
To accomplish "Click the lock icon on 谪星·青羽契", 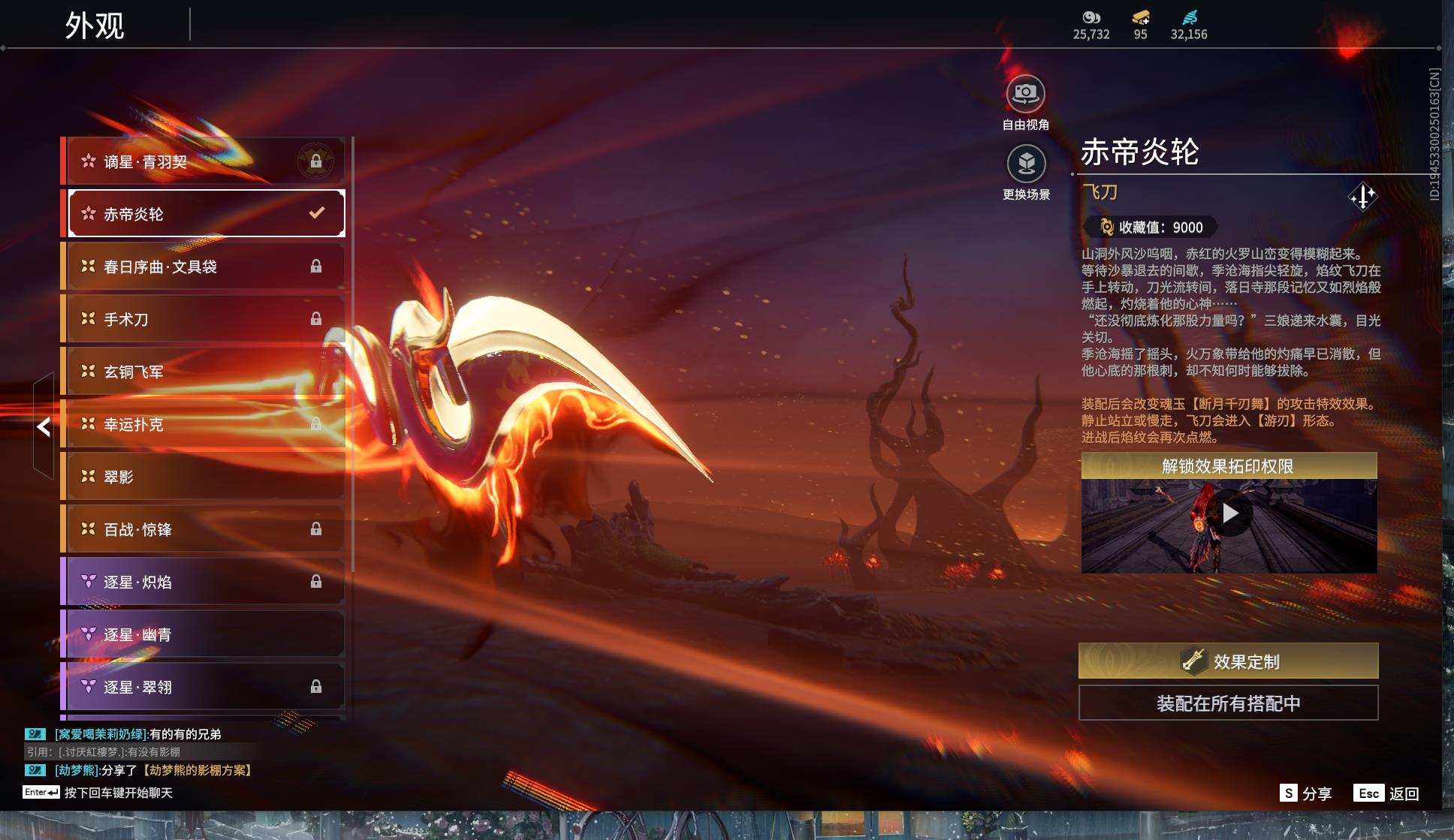I will click(x=316, y=161).
